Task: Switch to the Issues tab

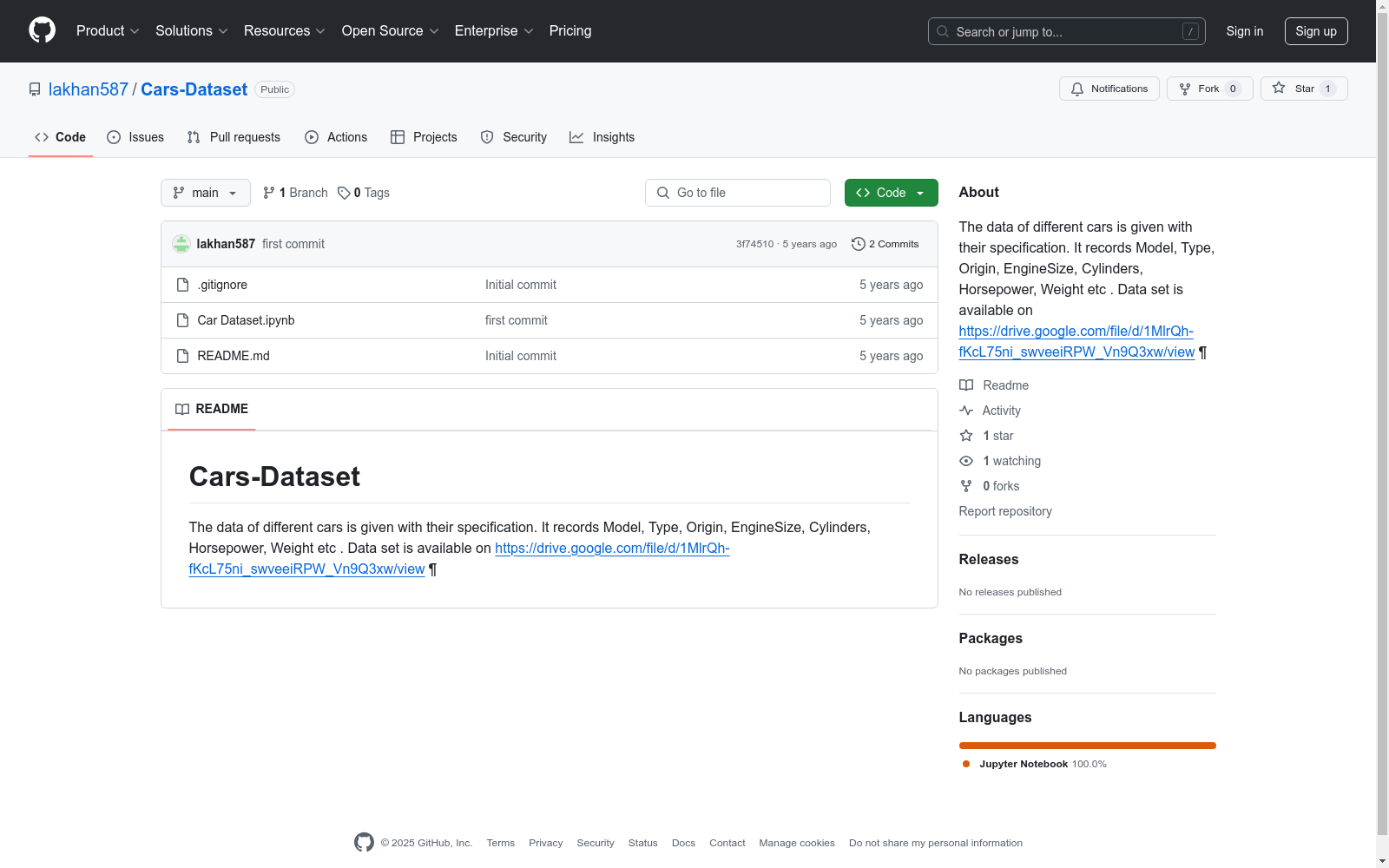Action: [x=135, y=137]
